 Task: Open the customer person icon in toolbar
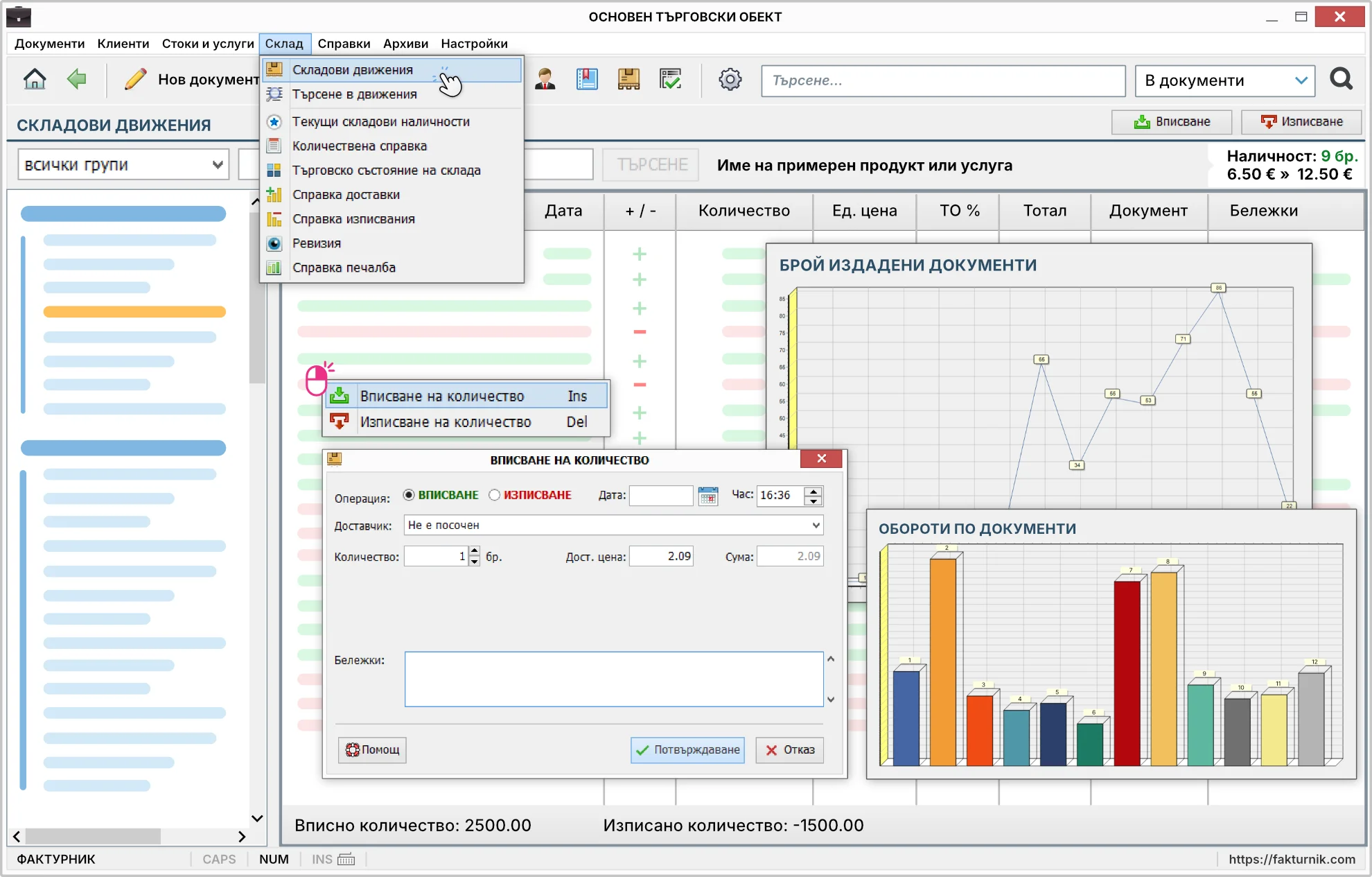coord(545,80)
